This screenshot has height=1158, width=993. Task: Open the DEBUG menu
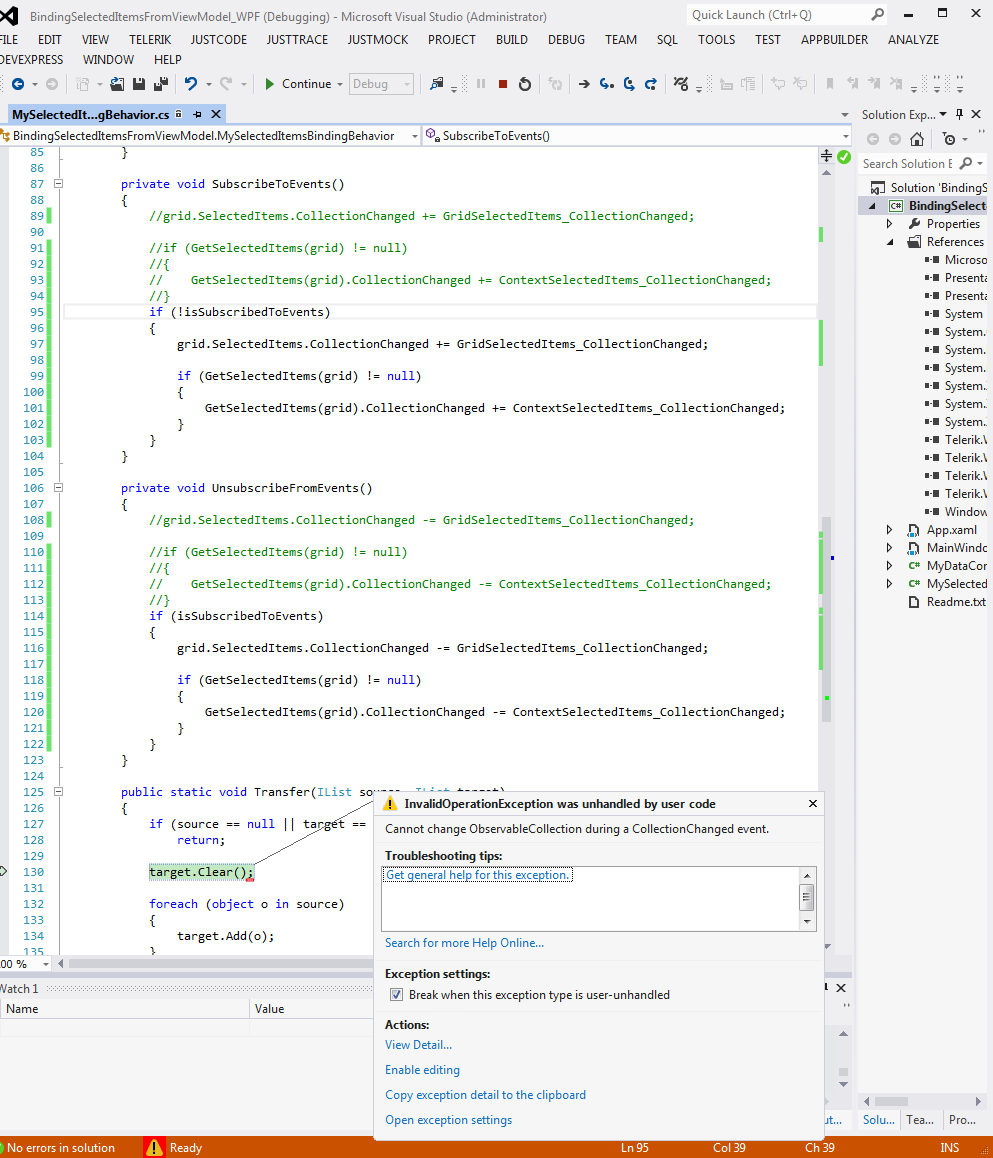(x=566, y=40)
